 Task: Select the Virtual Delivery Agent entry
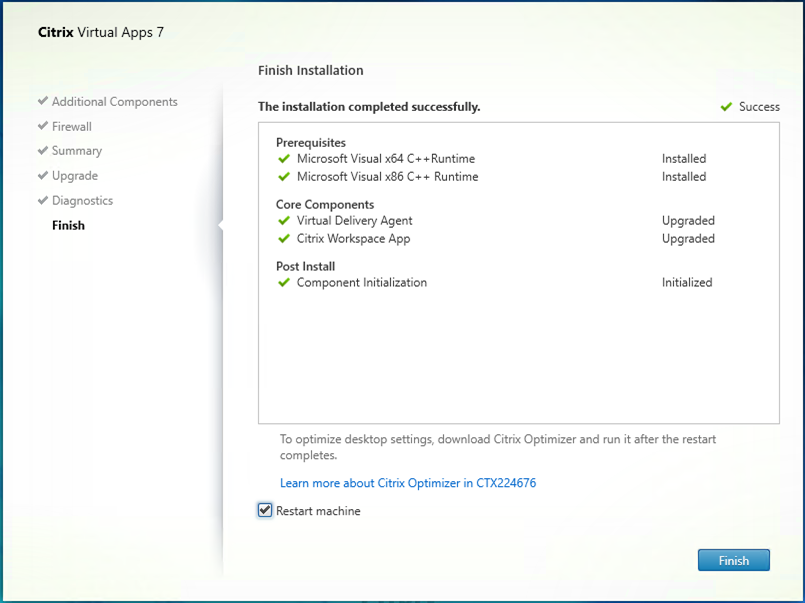pyautogui.click(x=355, y=221)
